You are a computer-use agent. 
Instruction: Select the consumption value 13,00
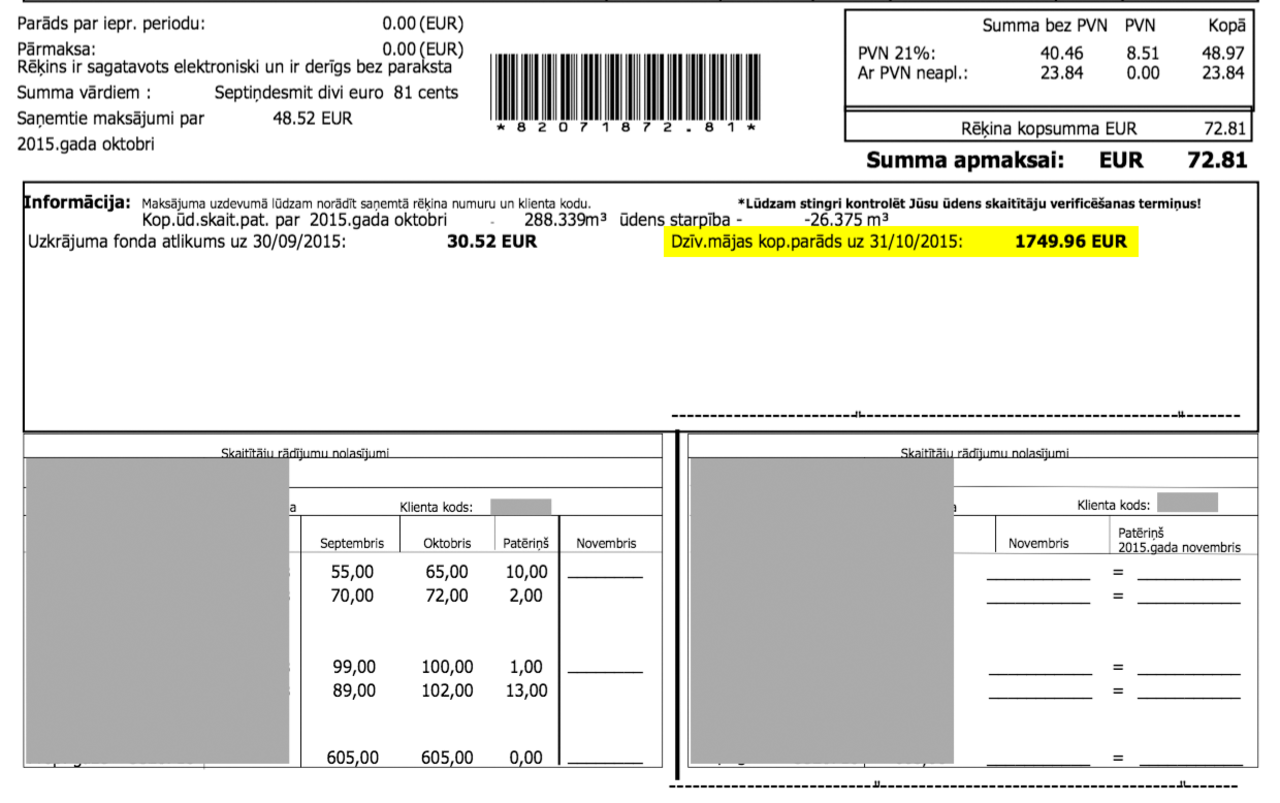pos(527,691)
